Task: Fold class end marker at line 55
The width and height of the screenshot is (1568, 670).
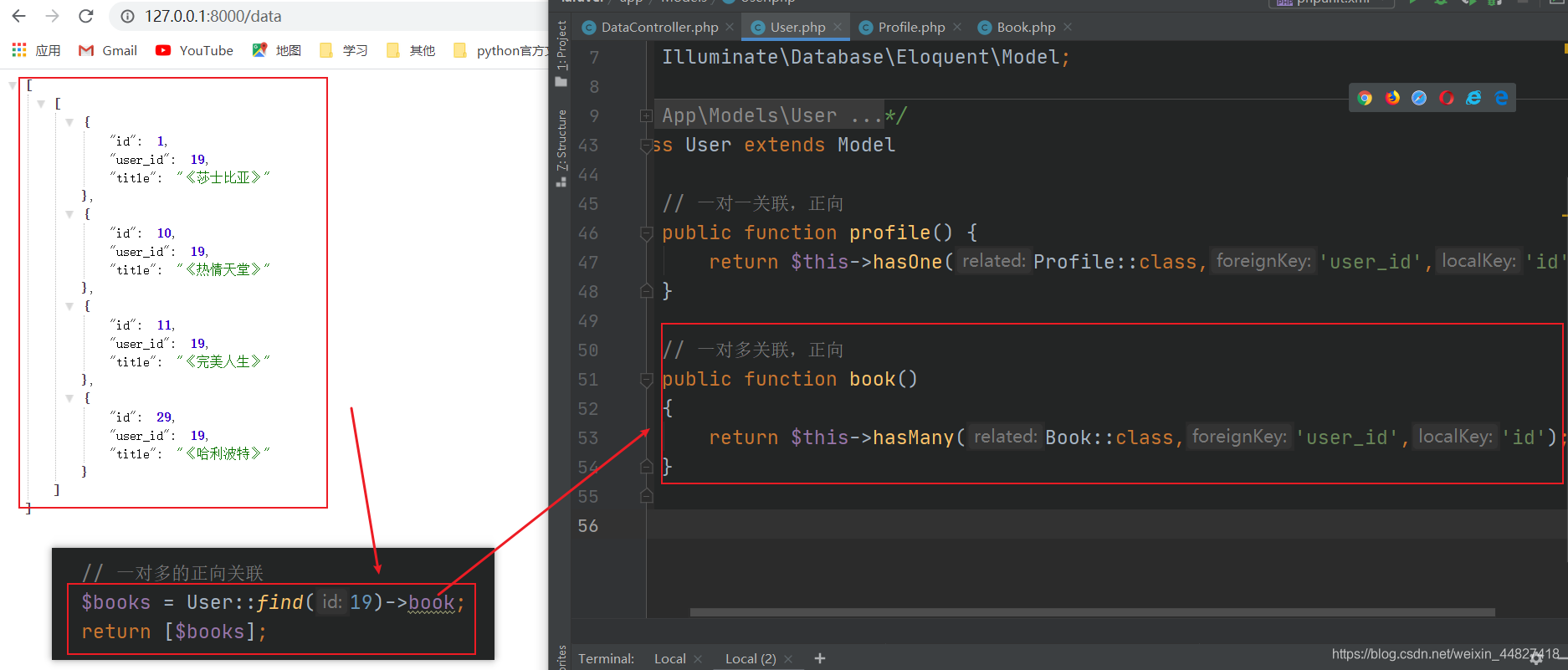Action: point(646,496)
